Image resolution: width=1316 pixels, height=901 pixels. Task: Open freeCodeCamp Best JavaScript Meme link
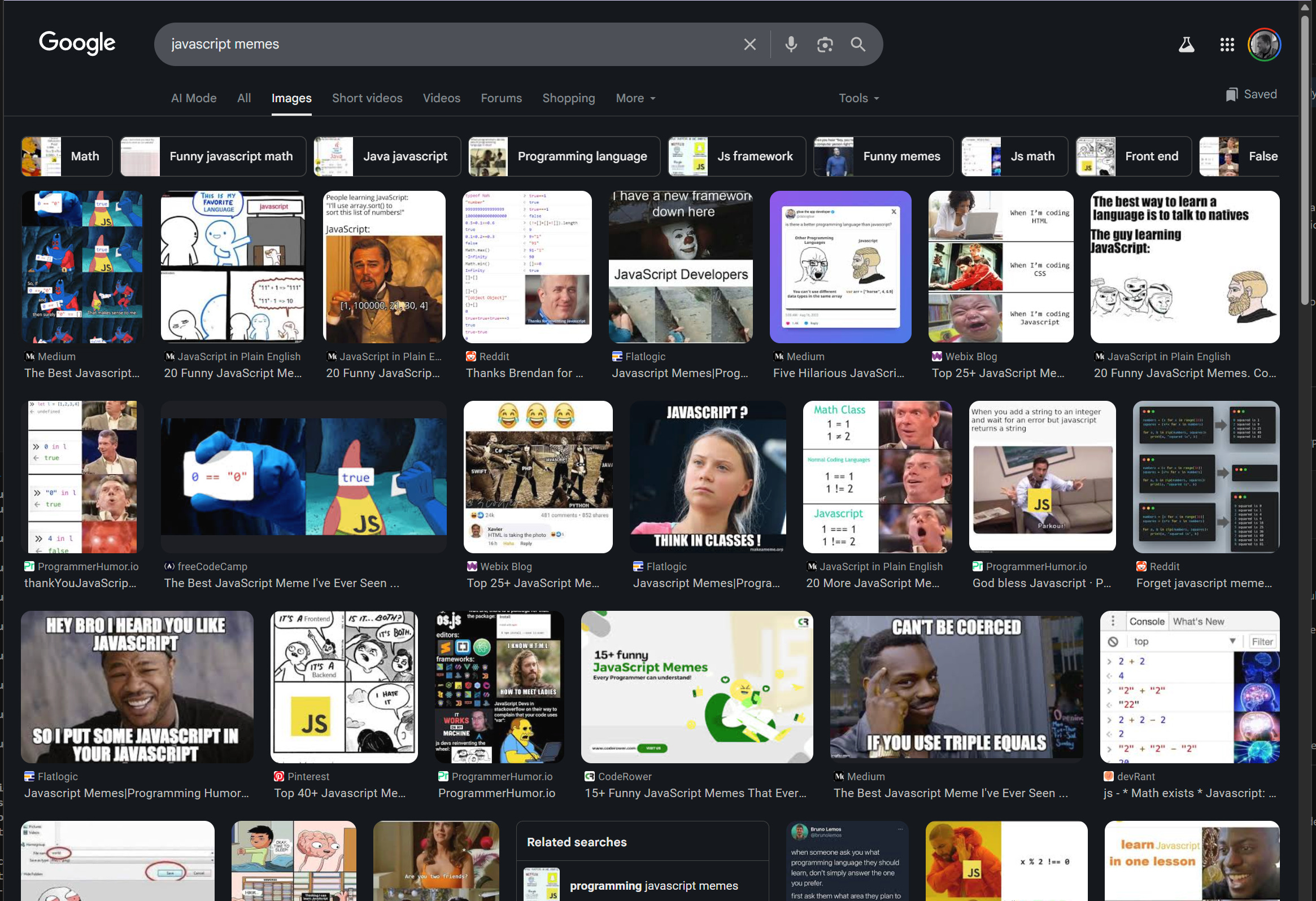[281, 583]
